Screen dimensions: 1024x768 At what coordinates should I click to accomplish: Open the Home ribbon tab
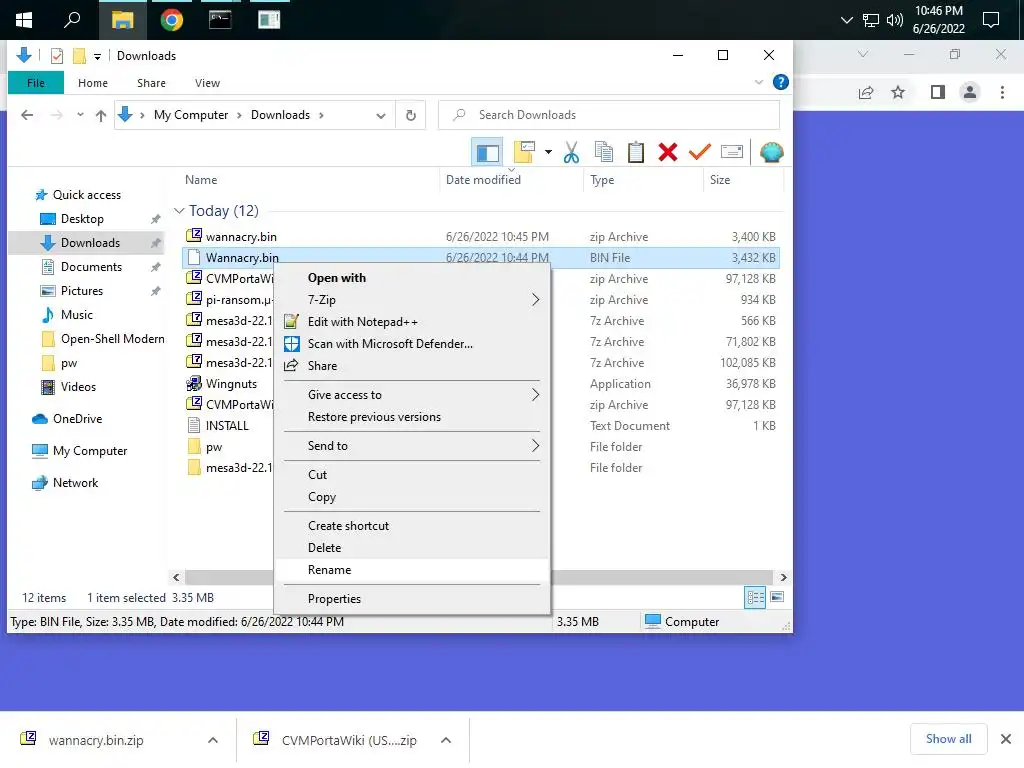point(93,83)
